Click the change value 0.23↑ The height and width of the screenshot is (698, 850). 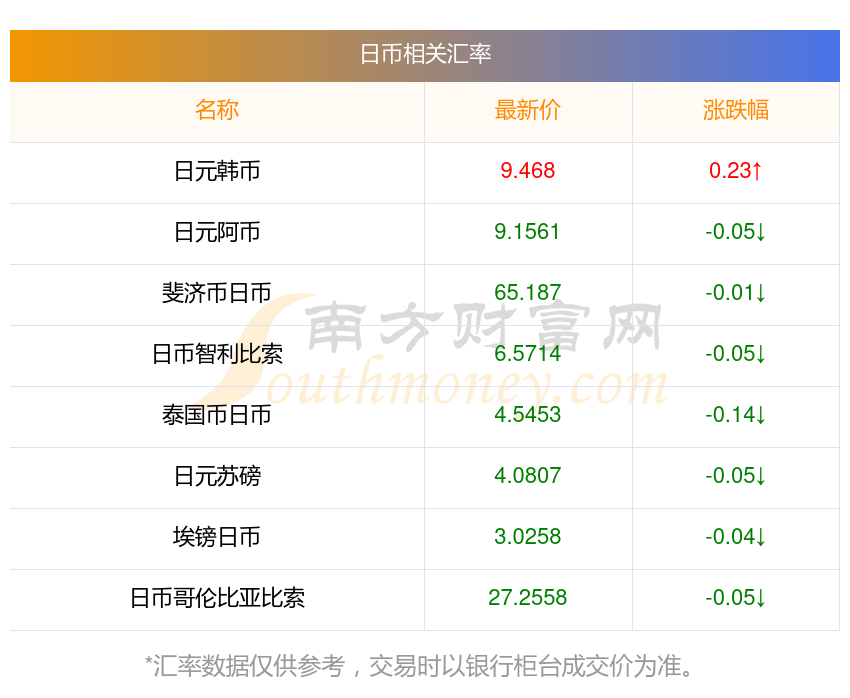(736, 171)
